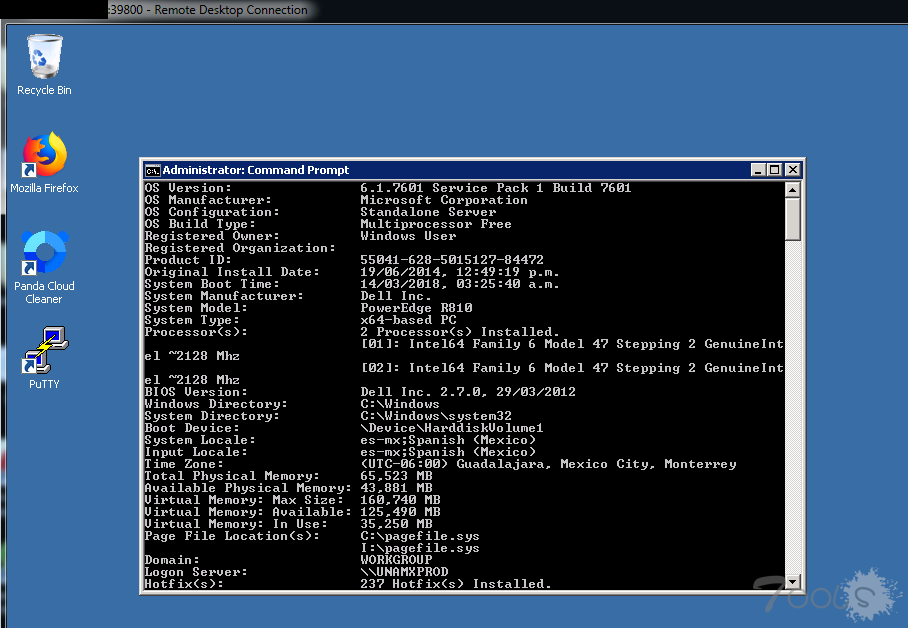Click the '2 Processor(s) Installed.' text

460,332
